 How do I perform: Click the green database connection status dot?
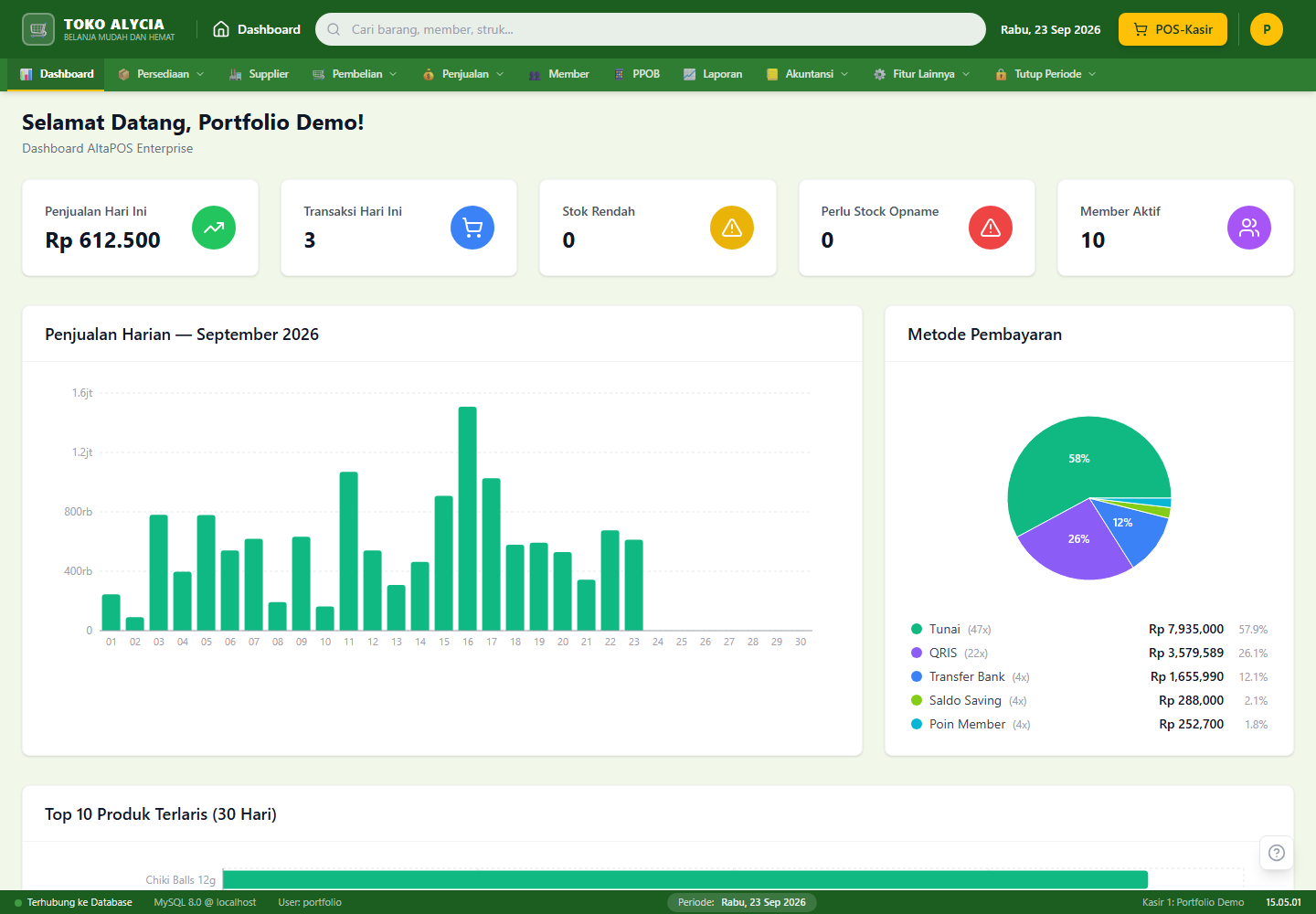pos(18,903)
